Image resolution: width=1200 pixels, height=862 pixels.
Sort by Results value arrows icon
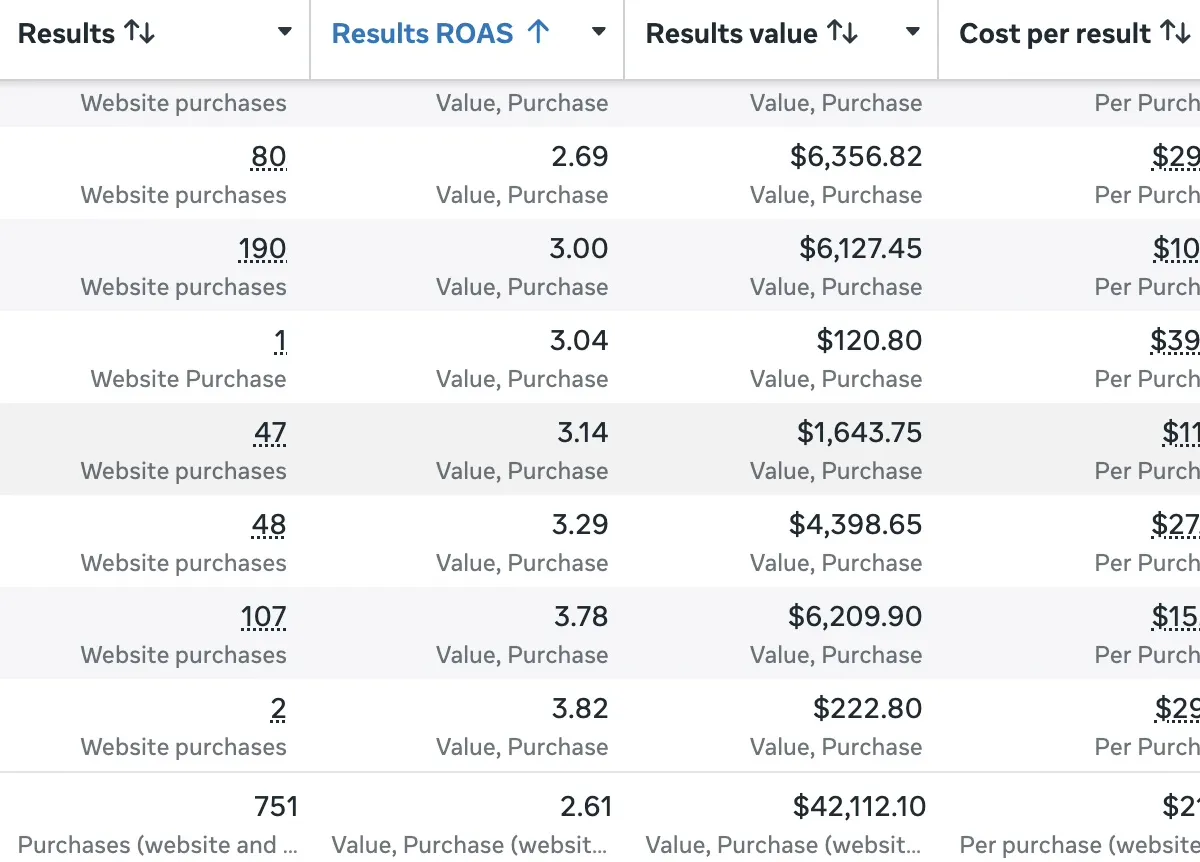843,33
